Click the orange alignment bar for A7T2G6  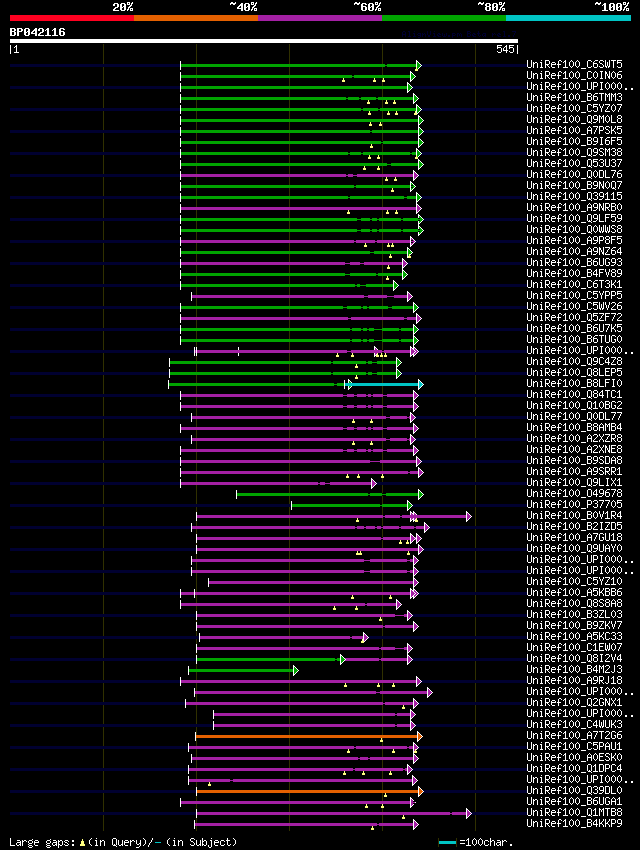(306, 737)
